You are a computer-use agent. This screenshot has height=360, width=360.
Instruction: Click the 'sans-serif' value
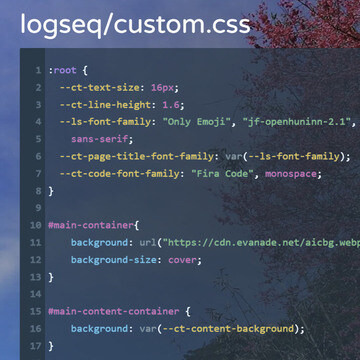99,139
